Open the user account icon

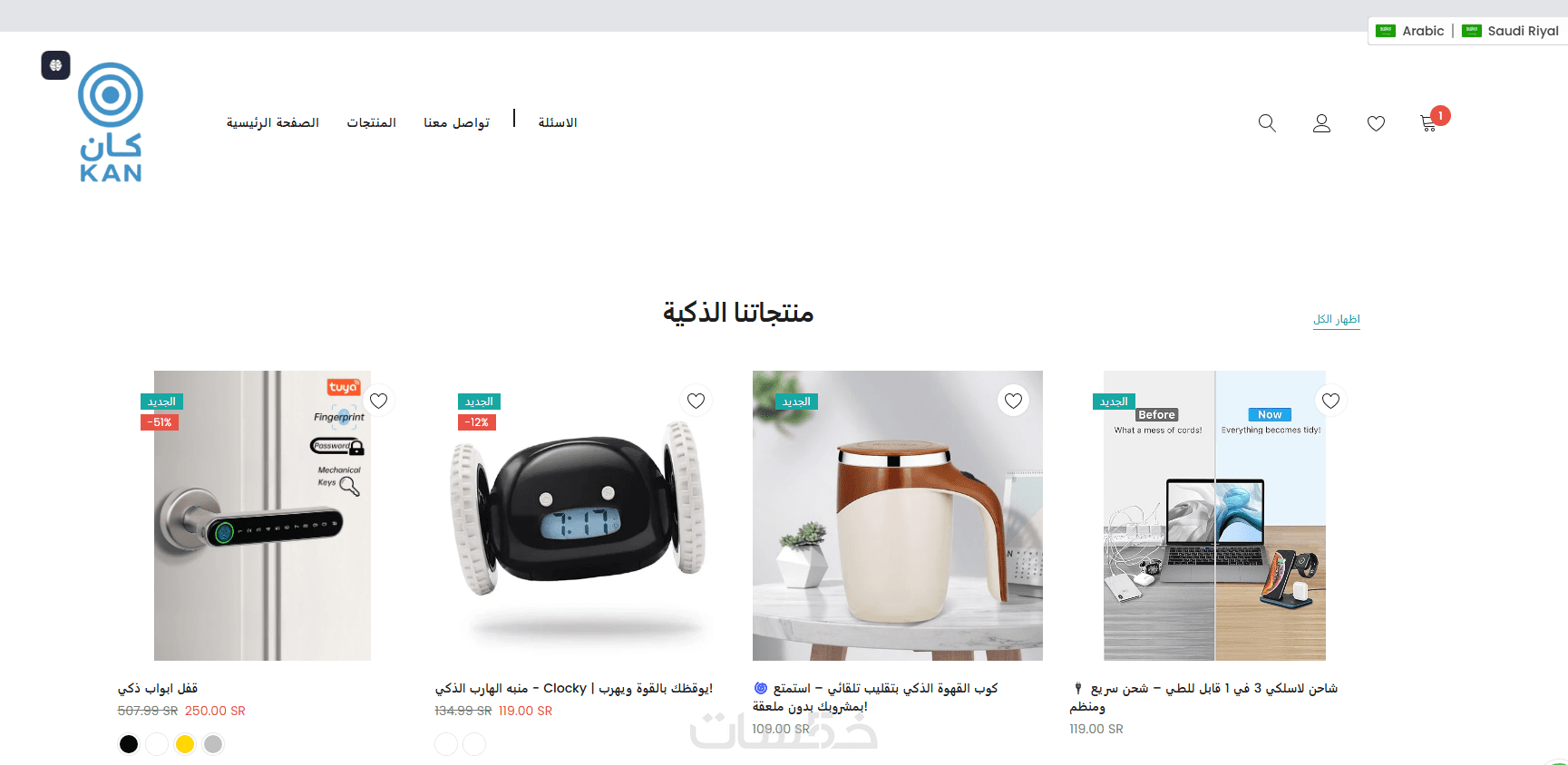1321,123
